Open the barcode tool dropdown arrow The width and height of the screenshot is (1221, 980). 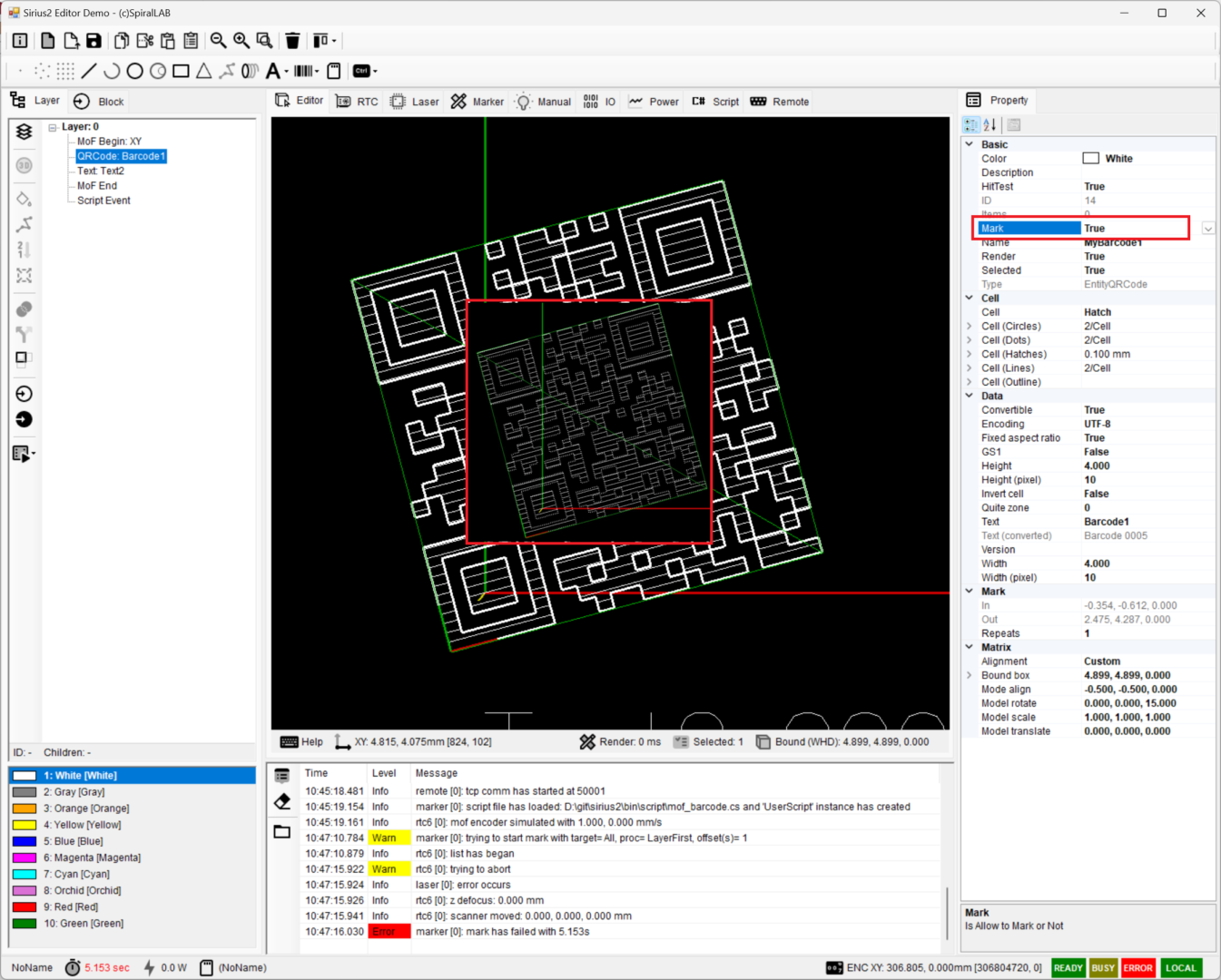click(317, 71)
